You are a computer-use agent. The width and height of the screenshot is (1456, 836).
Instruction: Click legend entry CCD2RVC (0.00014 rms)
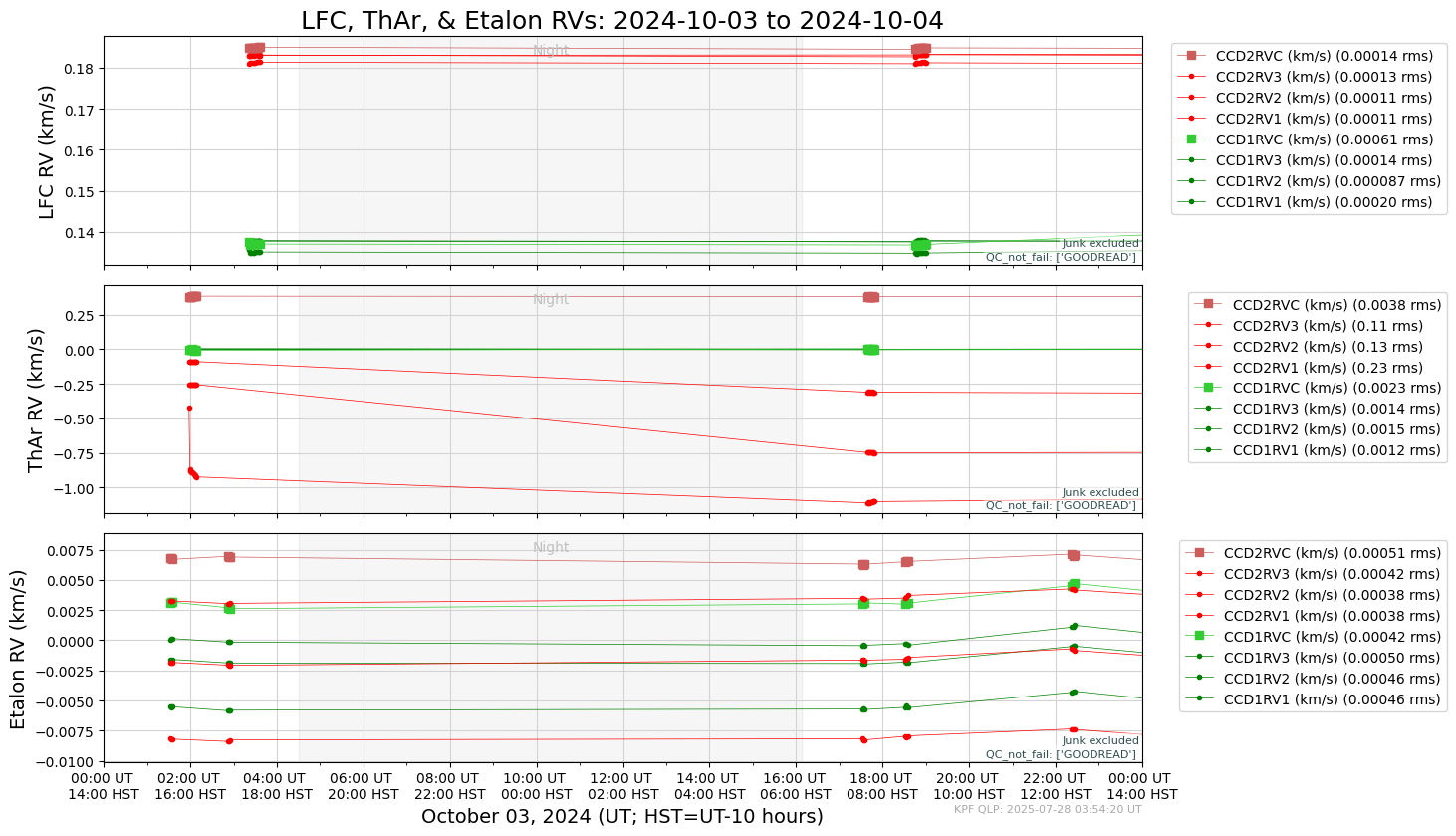tap(1307, 56)
